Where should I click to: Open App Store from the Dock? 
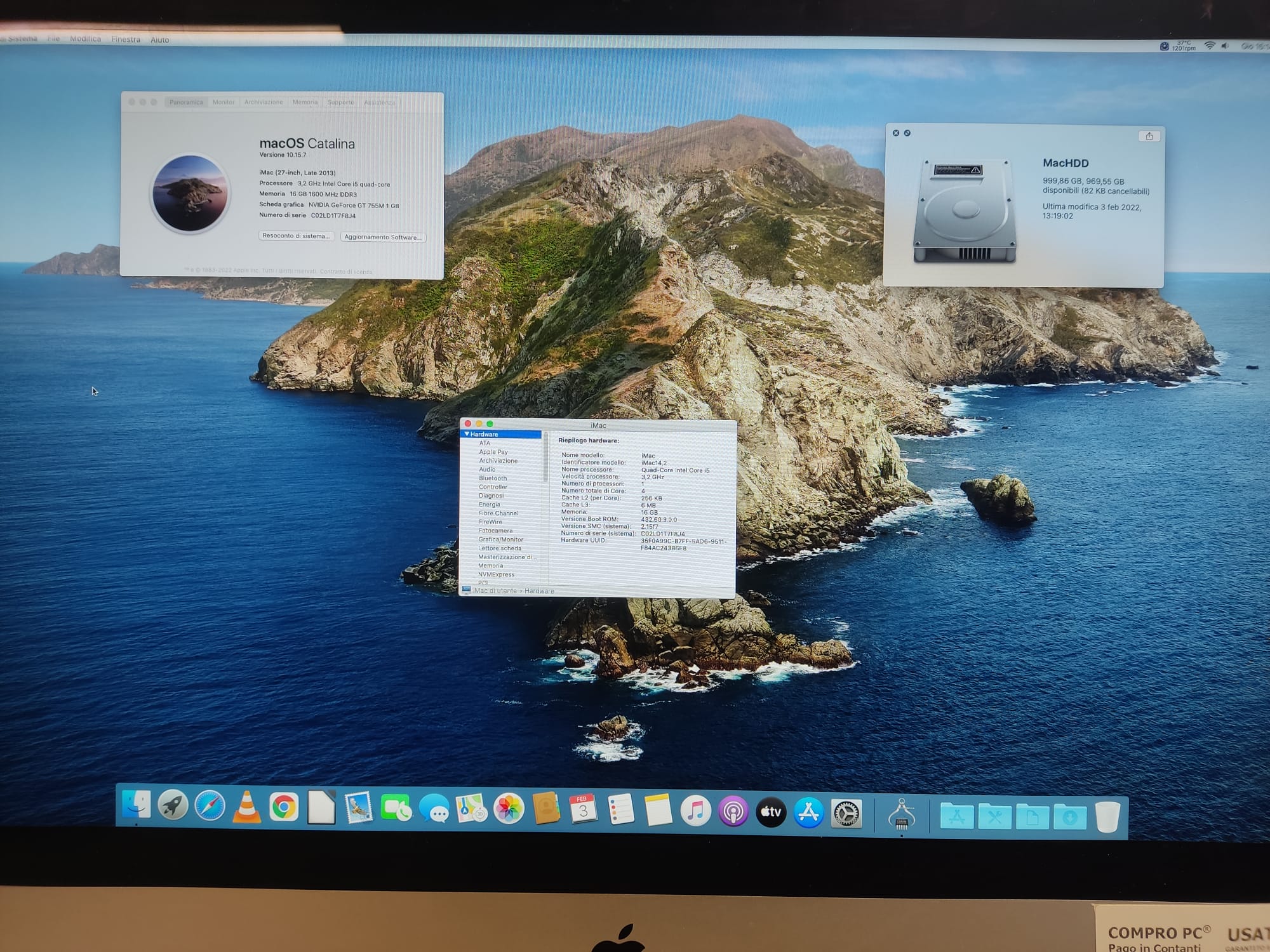tap(808, 813)
